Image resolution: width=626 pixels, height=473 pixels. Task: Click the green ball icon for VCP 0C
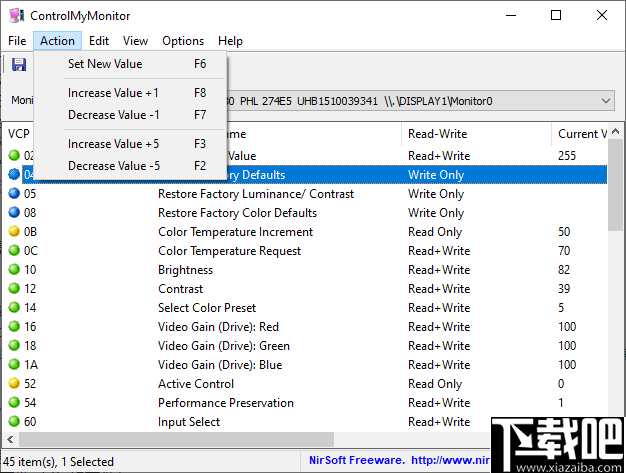(x=14, y=250)
